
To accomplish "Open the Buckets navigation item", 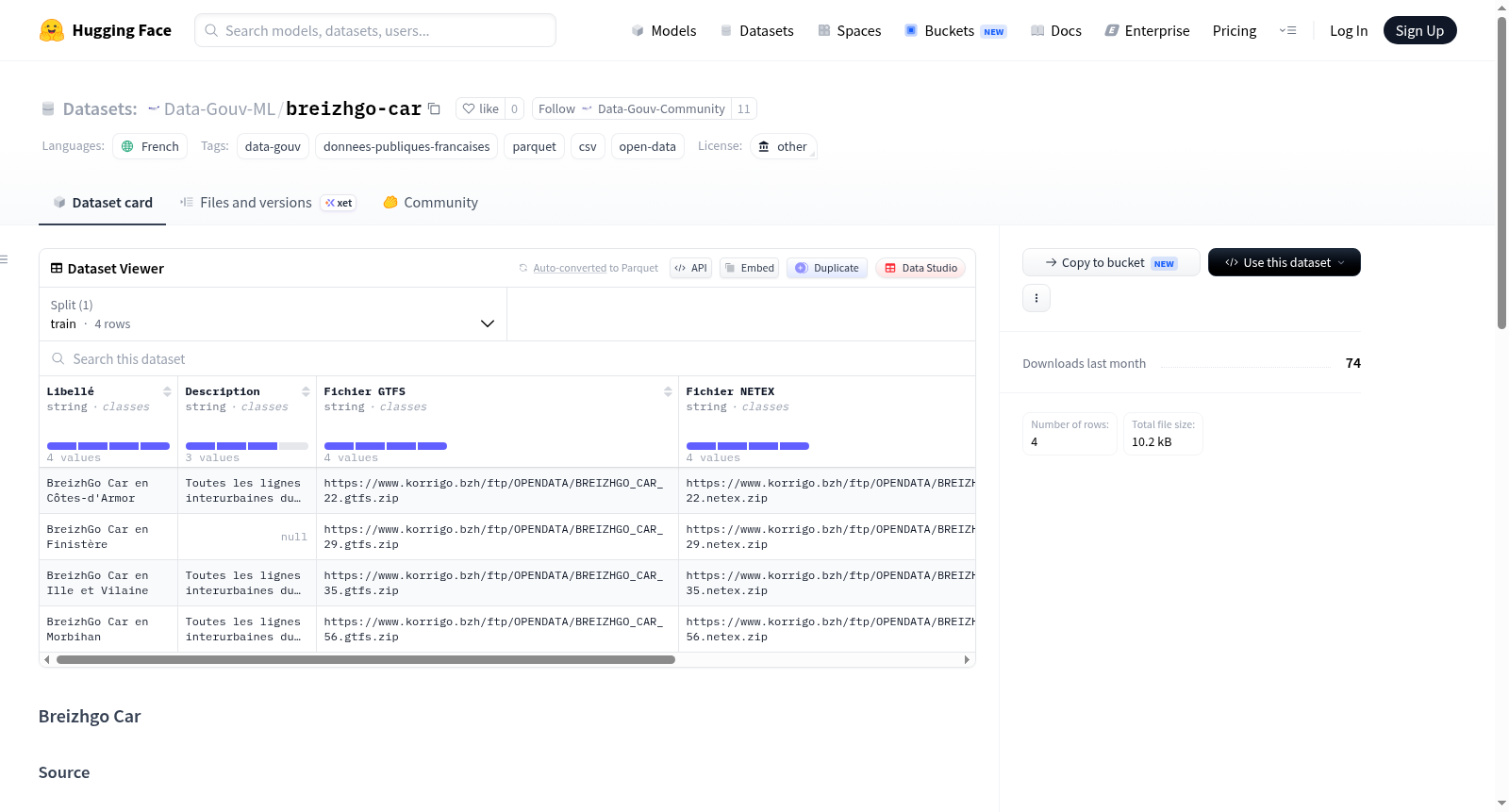I will 955,30.
